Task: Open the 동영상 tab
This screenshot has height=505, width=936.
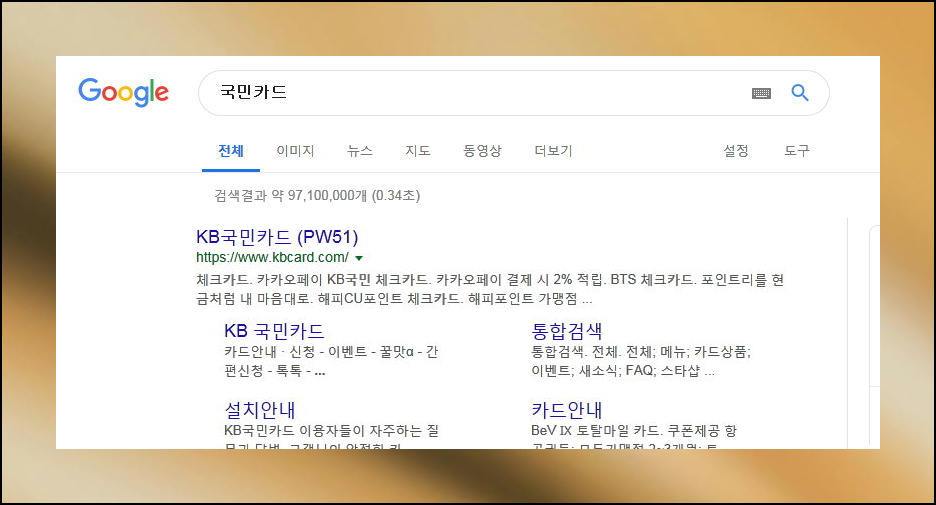Action: pyautogui.click(x=482, y=151)
